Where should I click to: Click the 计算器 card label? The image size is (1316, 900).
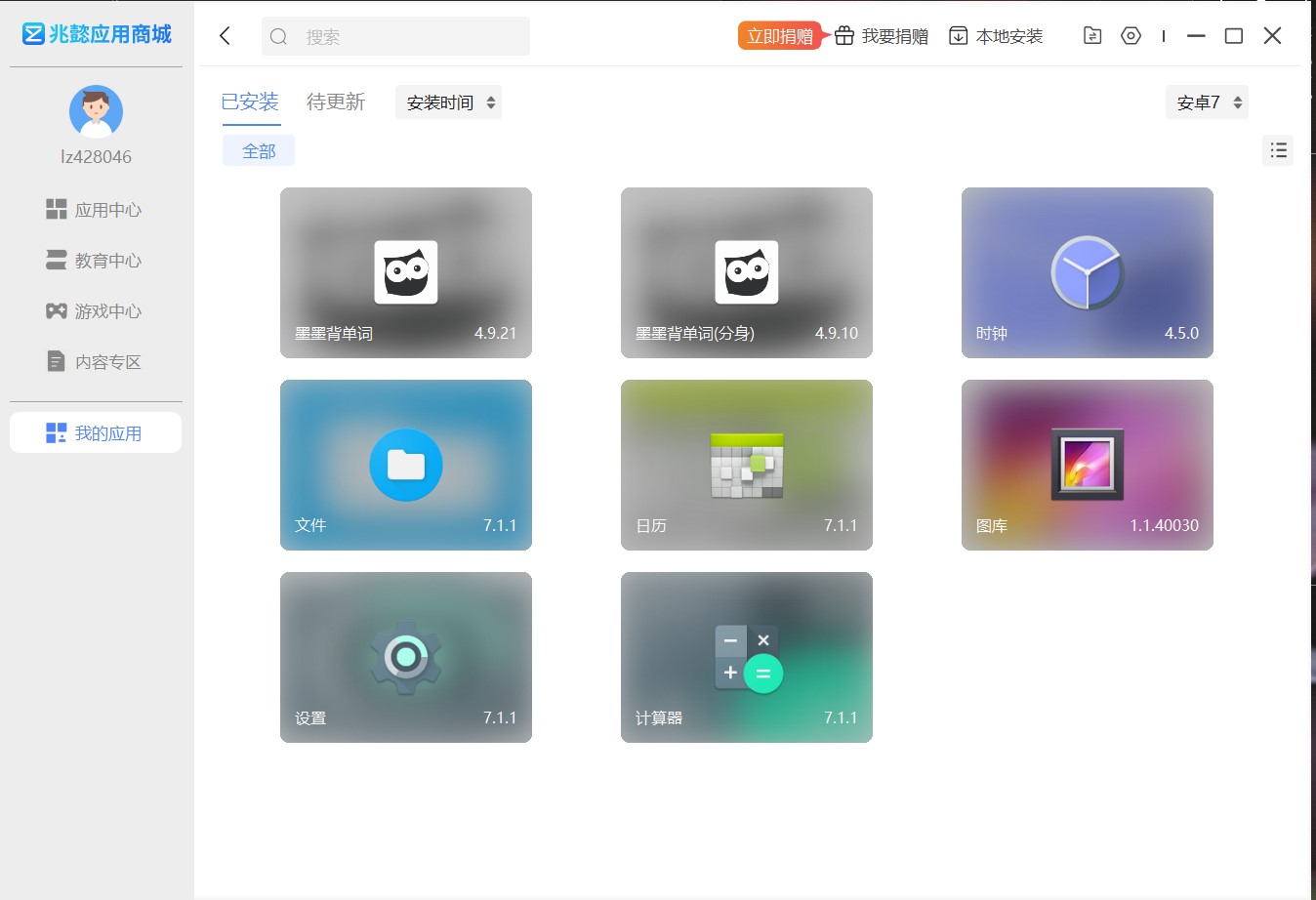pyautogui.click(x=659, y=718)
